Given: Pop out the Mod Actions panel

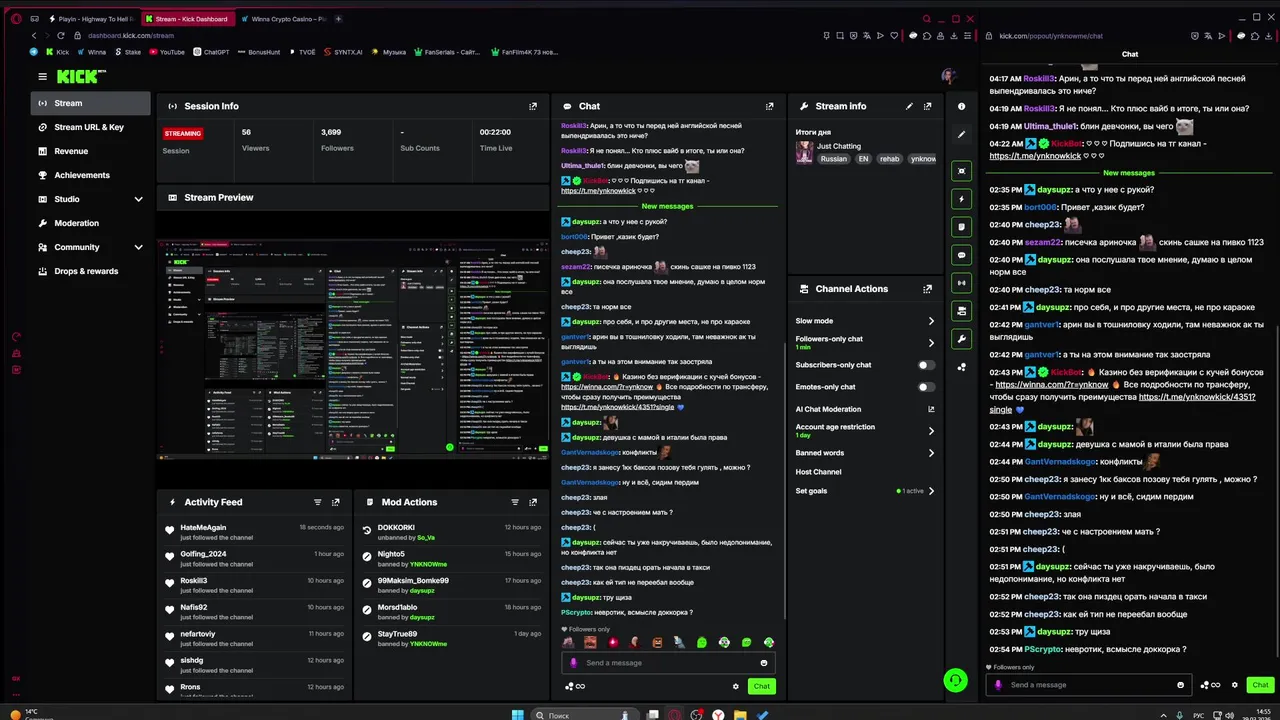Looking at the screenshot, I should tap(533, 502).
